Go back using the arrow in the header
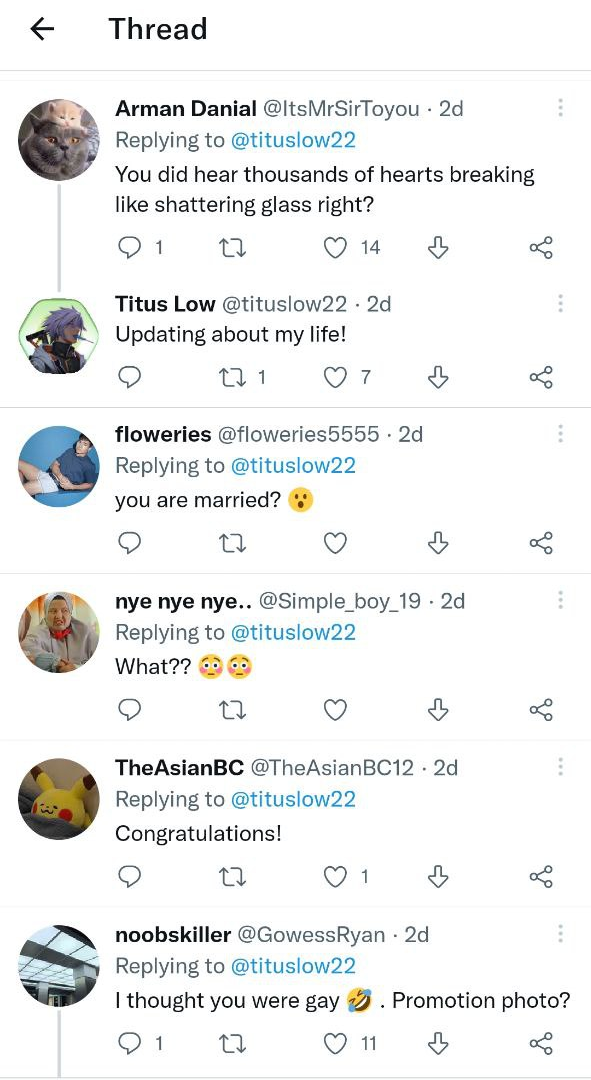591x1080 pixels. coord(40,29)
